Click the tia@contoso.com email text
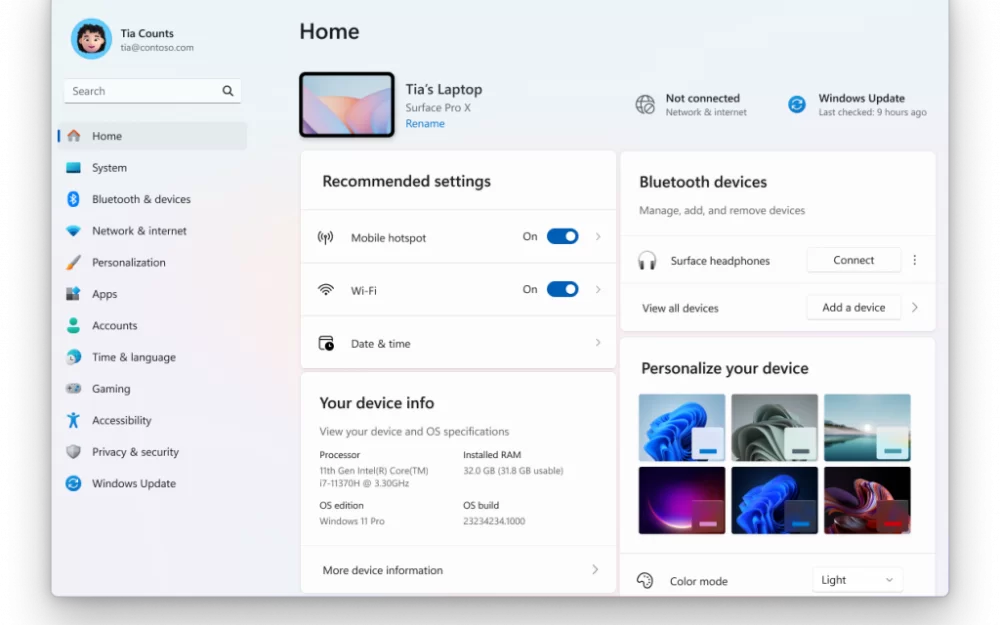The image size is (1000, 625). coord(157,48)
